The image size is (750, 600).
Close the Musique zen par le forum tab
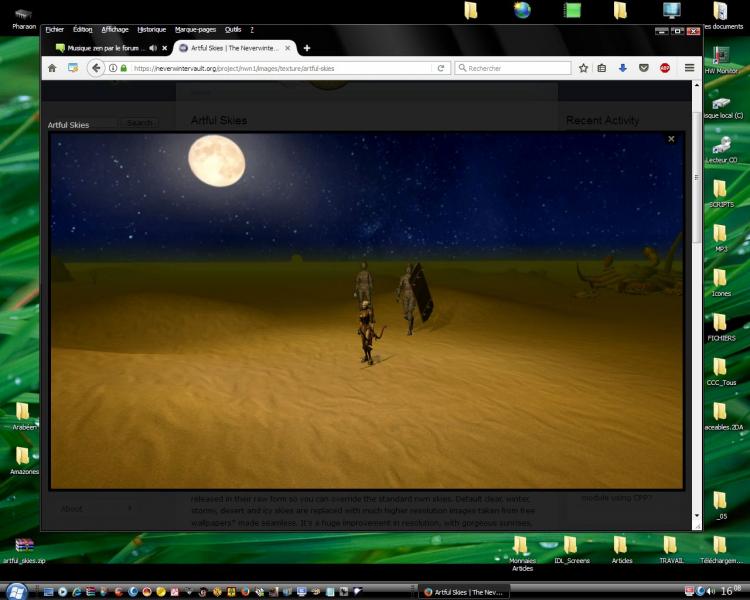click(x=165, y=48)
